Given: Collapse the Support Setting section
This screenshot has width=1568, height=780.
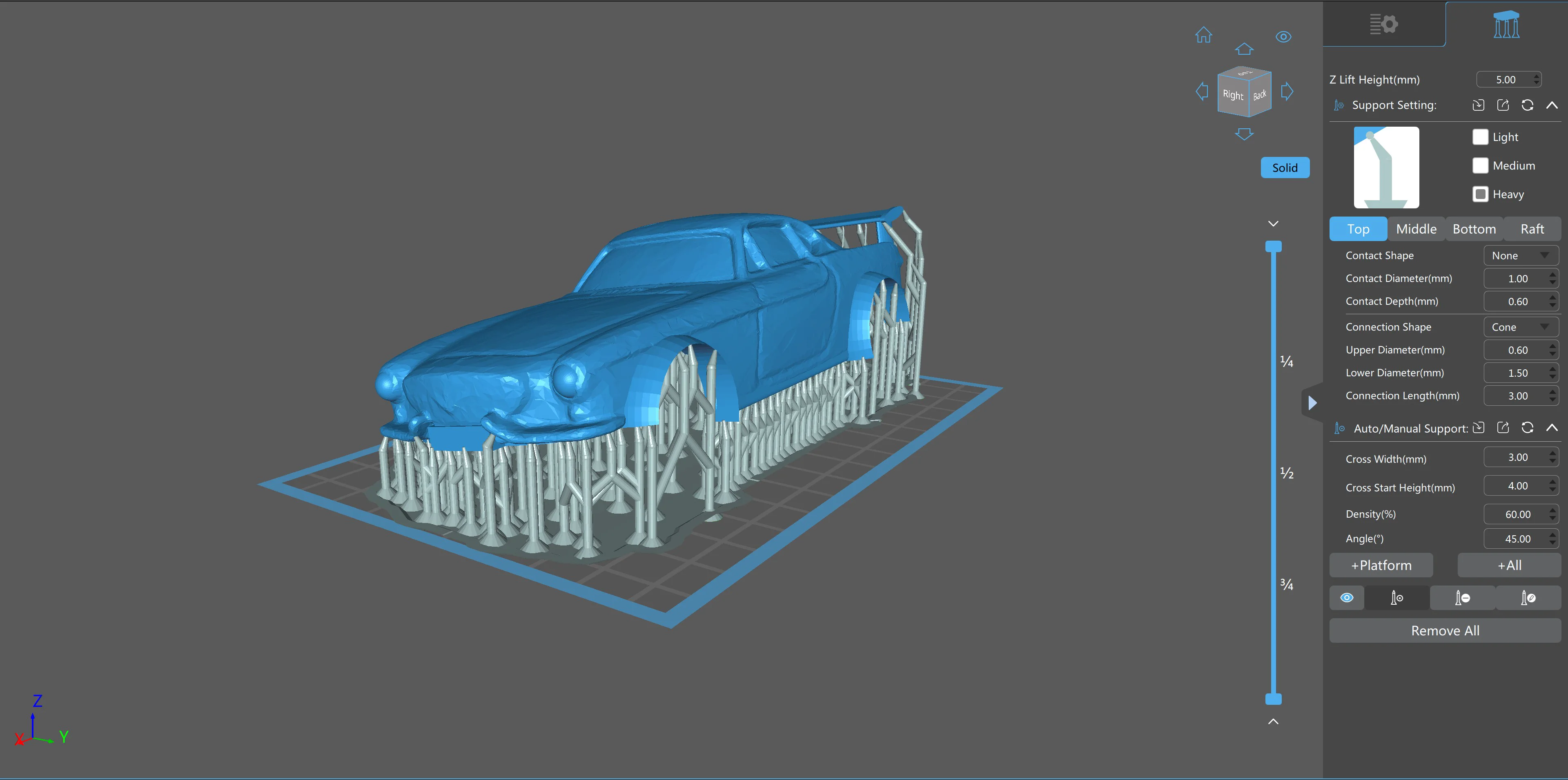Looking at the screenshot, I should click(x=1552, y=105).
